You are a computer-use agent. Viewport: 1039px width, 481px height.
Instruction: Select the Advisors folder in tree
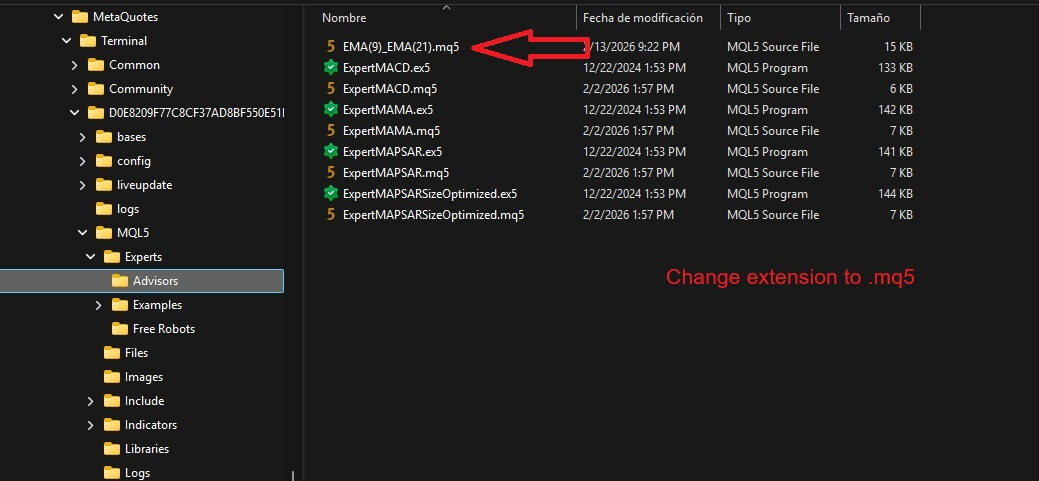(x=155, y=281)
